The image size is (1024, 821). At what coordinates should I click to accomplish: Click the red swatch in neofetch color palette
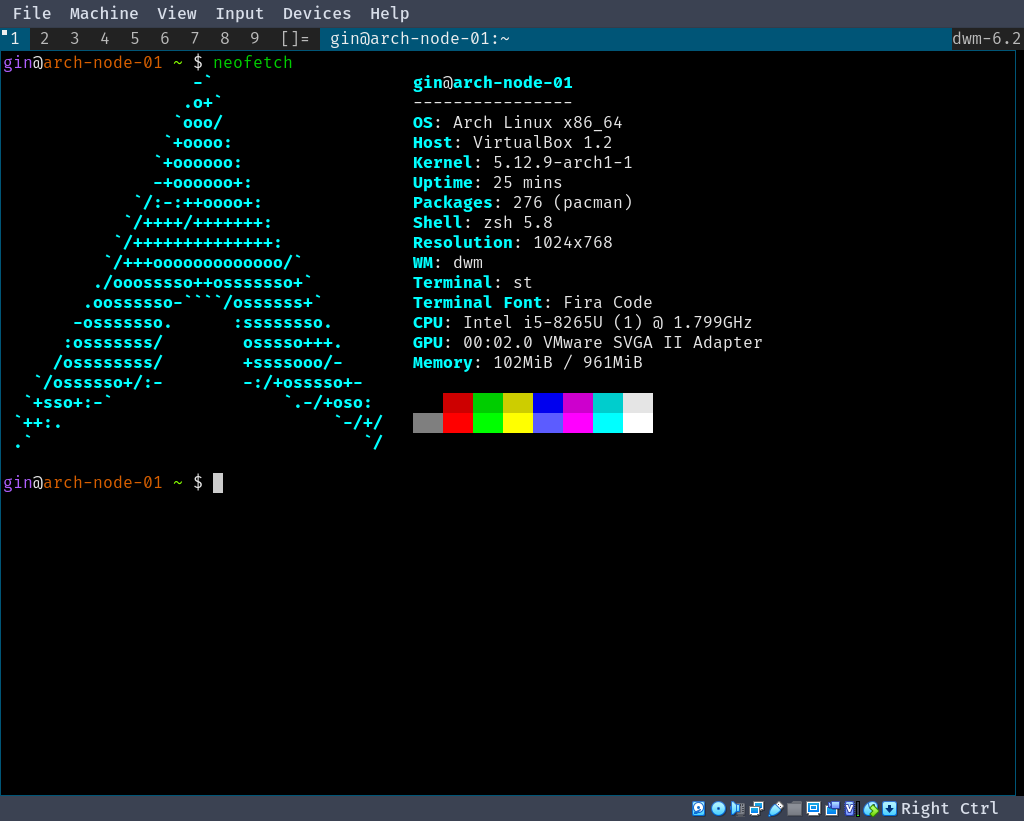[x=458, y=412]
